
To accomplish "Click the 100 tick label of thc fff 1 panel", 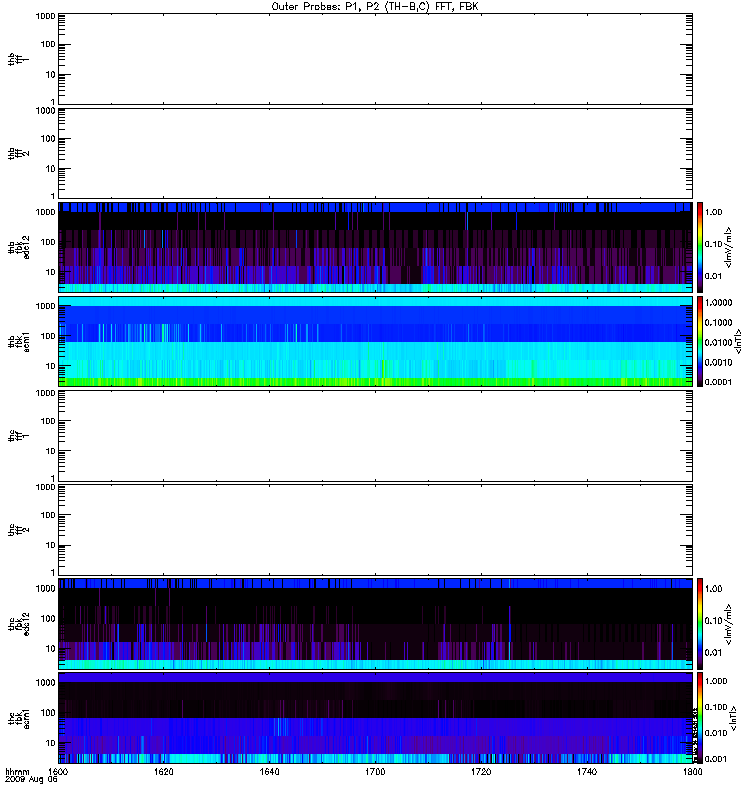I will (x=48, y=421).
